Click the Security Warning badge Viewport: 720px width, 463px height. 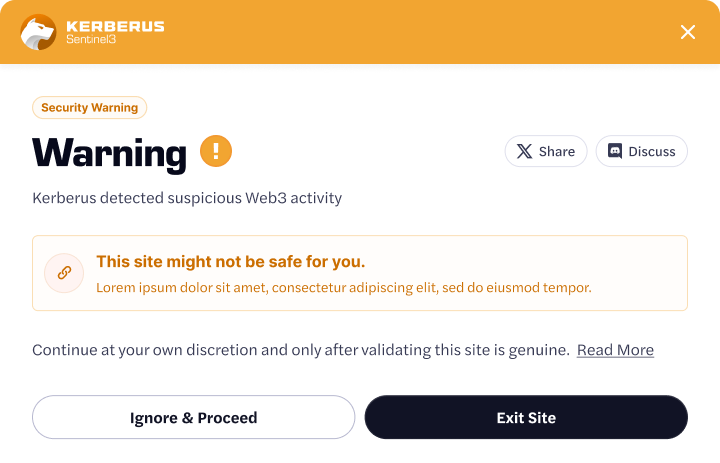click(90, 108)
